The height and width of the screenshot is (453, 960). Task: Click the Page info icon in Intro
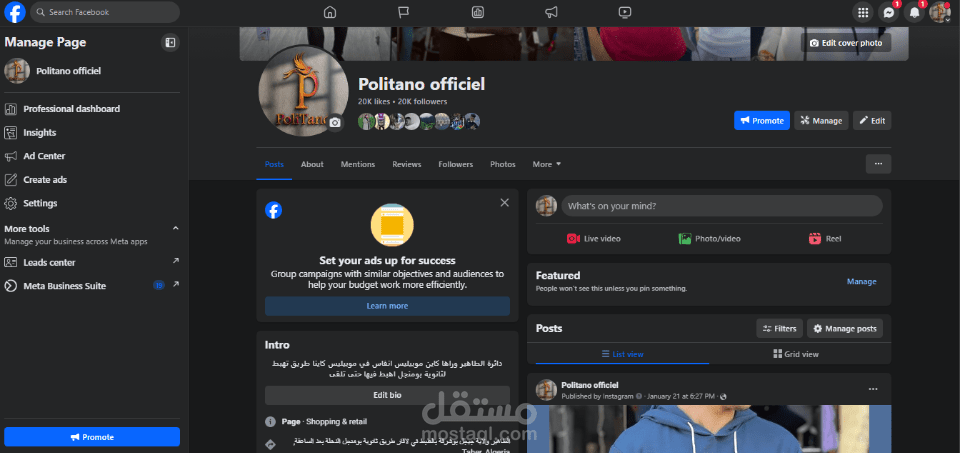[270, 422]
